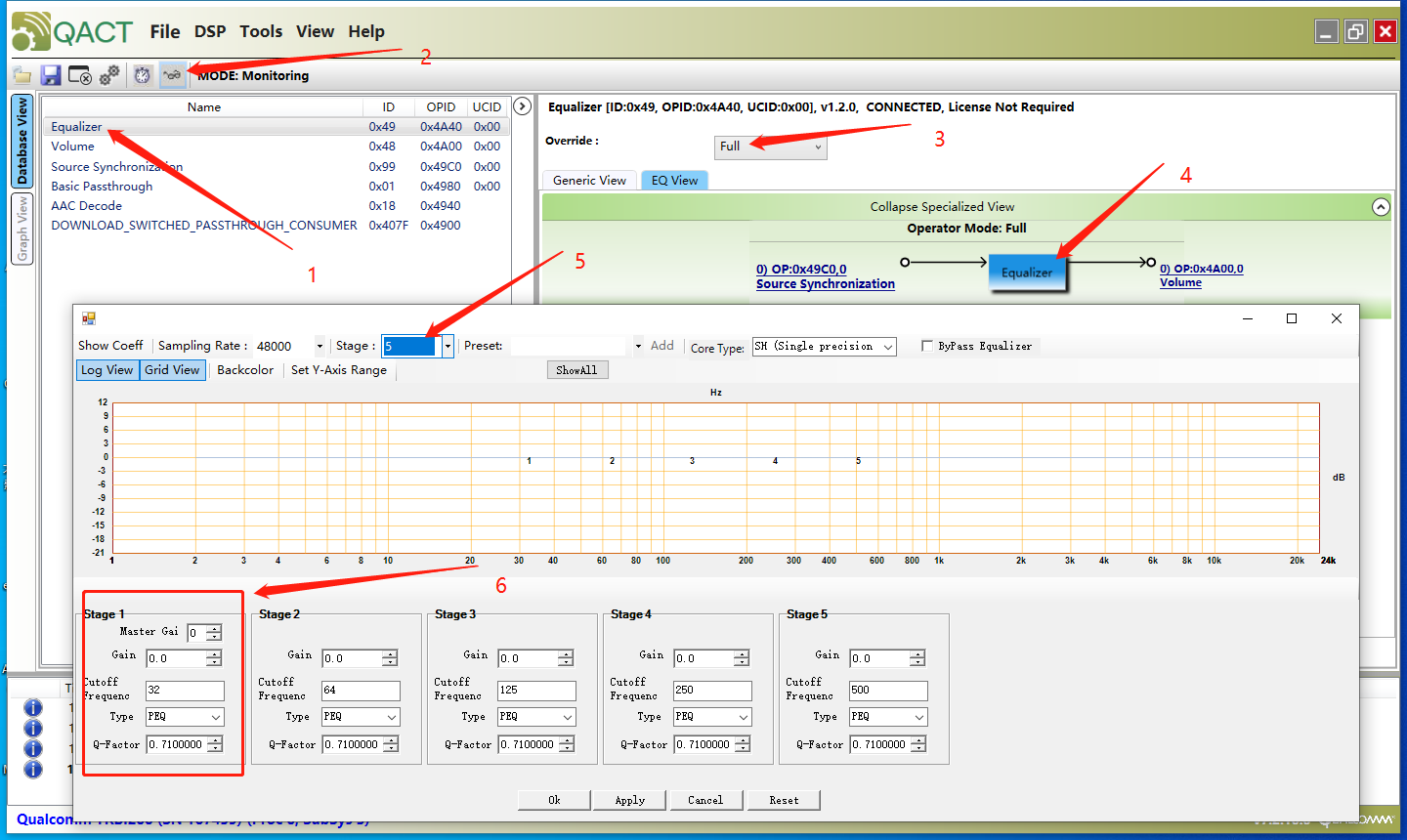The height and width of the screenshot is (840, 1407).
Task: Click band marker 5 on the EQ graph
Action: coord(859,460)
